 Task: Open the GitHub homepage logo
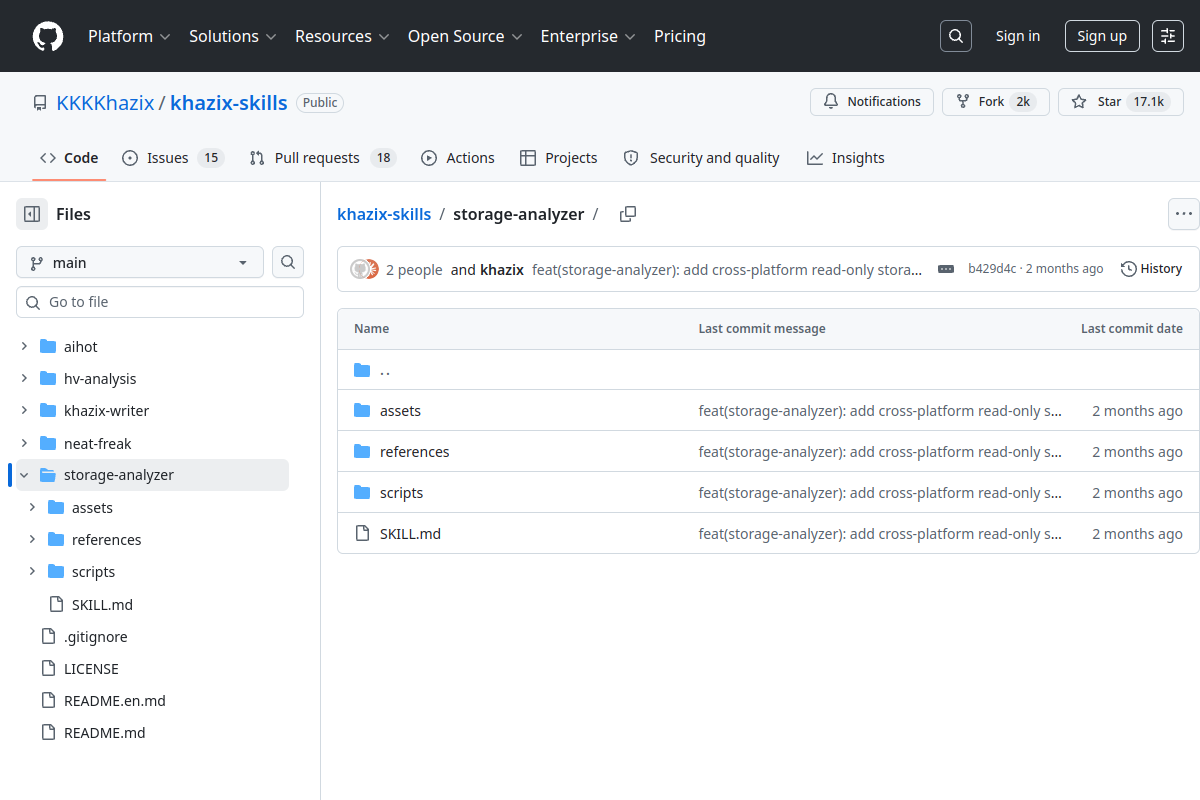(x=48, y=36)
